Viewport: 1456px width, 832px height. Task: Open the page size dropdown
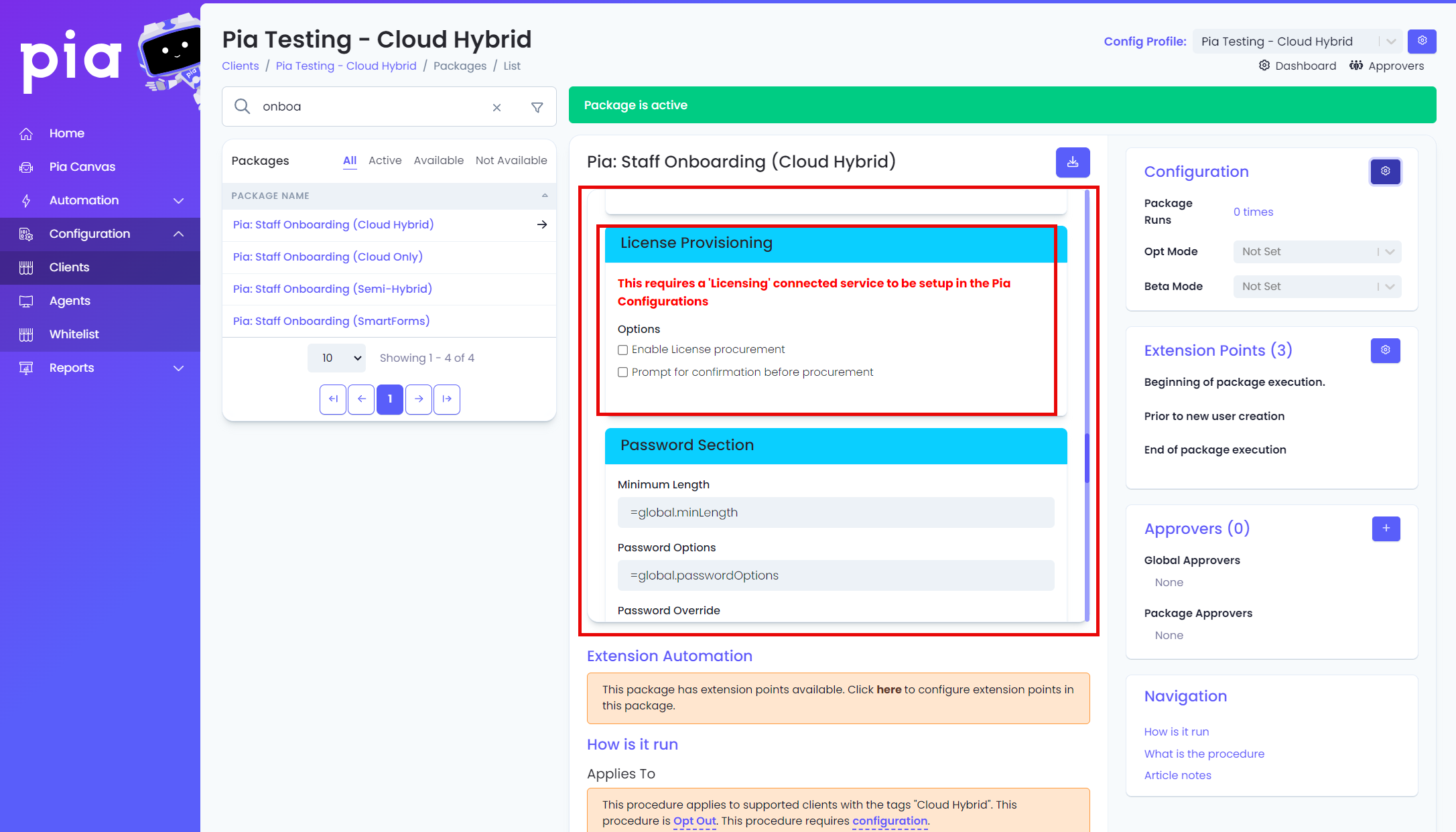click(x=336, y=358)
